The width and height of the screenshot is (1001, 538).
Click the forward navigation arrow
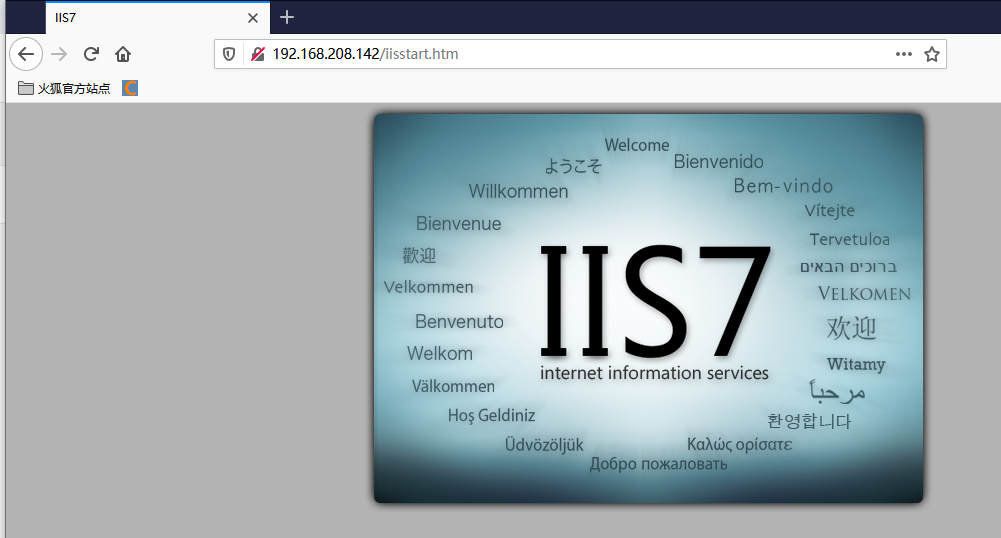click(59, 54)
